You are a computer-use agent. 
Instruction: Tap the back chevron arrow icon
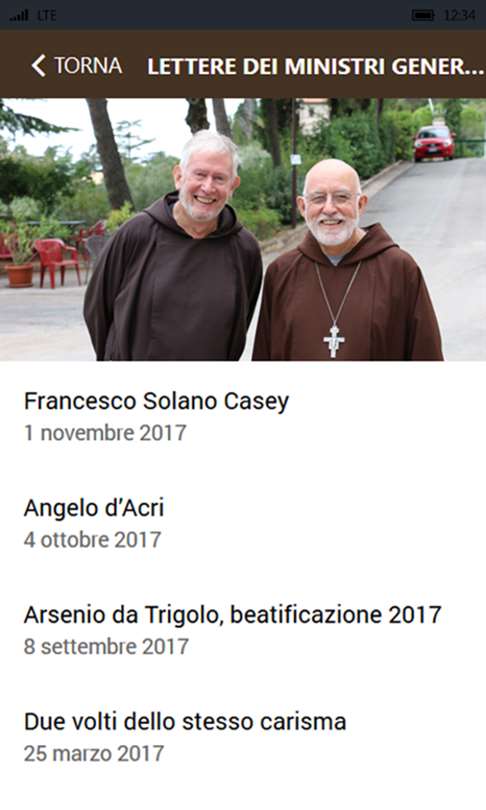39,66
